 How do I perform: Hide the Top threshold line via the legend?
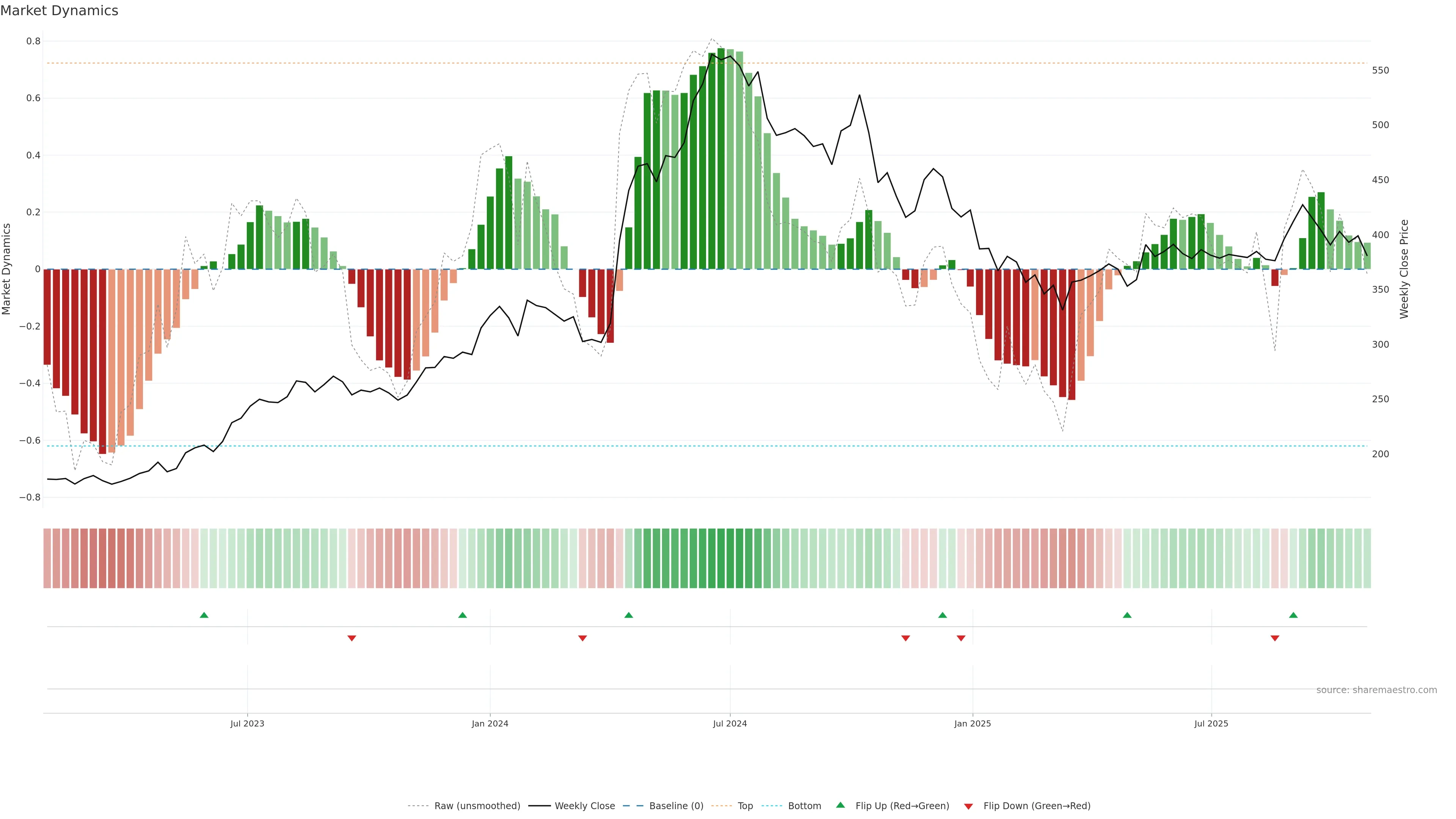[x=745, y=806]
